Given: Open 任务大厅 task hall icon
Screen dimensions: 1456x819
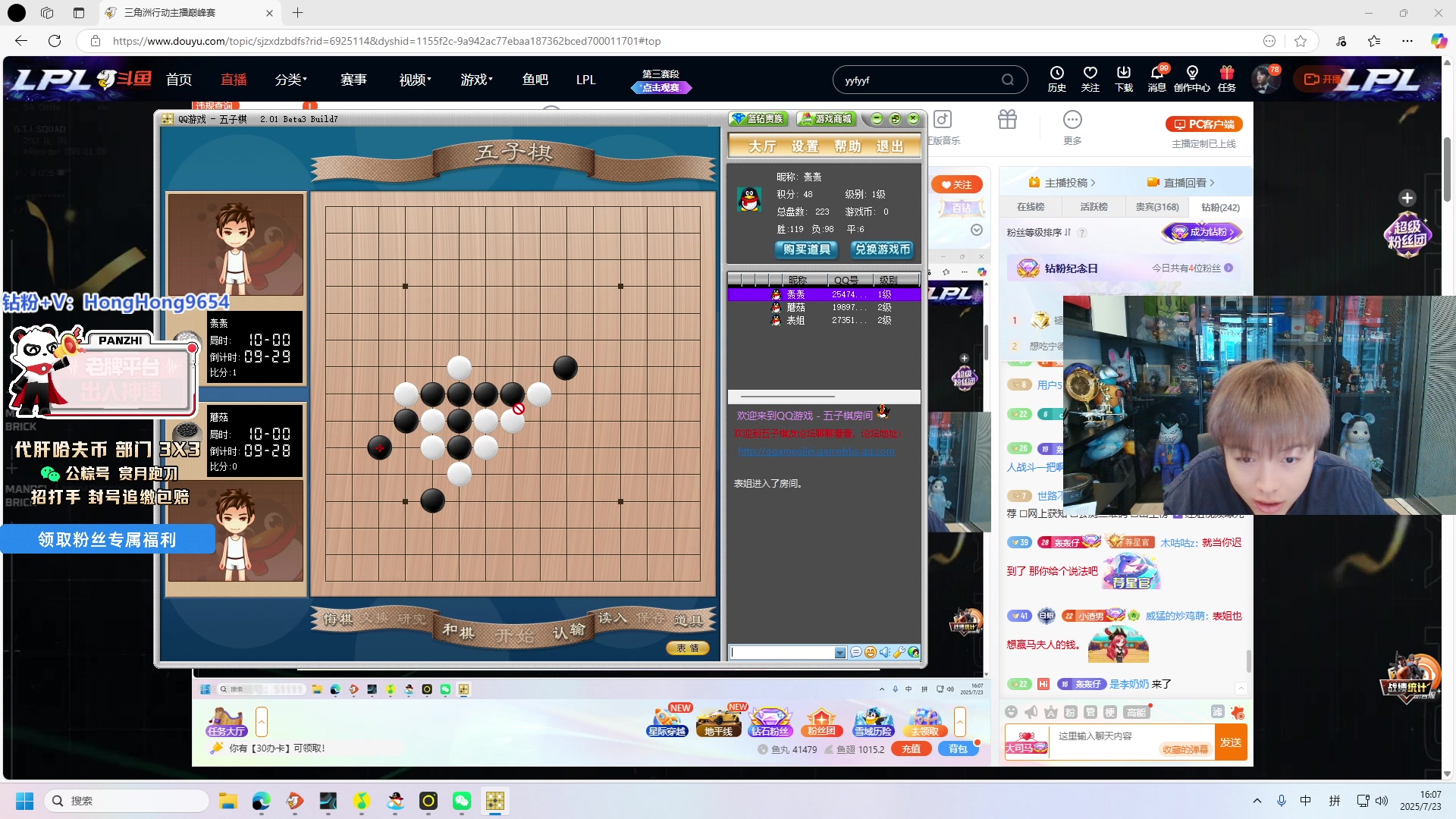Looking at the screenshot, I should tap(226, 722).
